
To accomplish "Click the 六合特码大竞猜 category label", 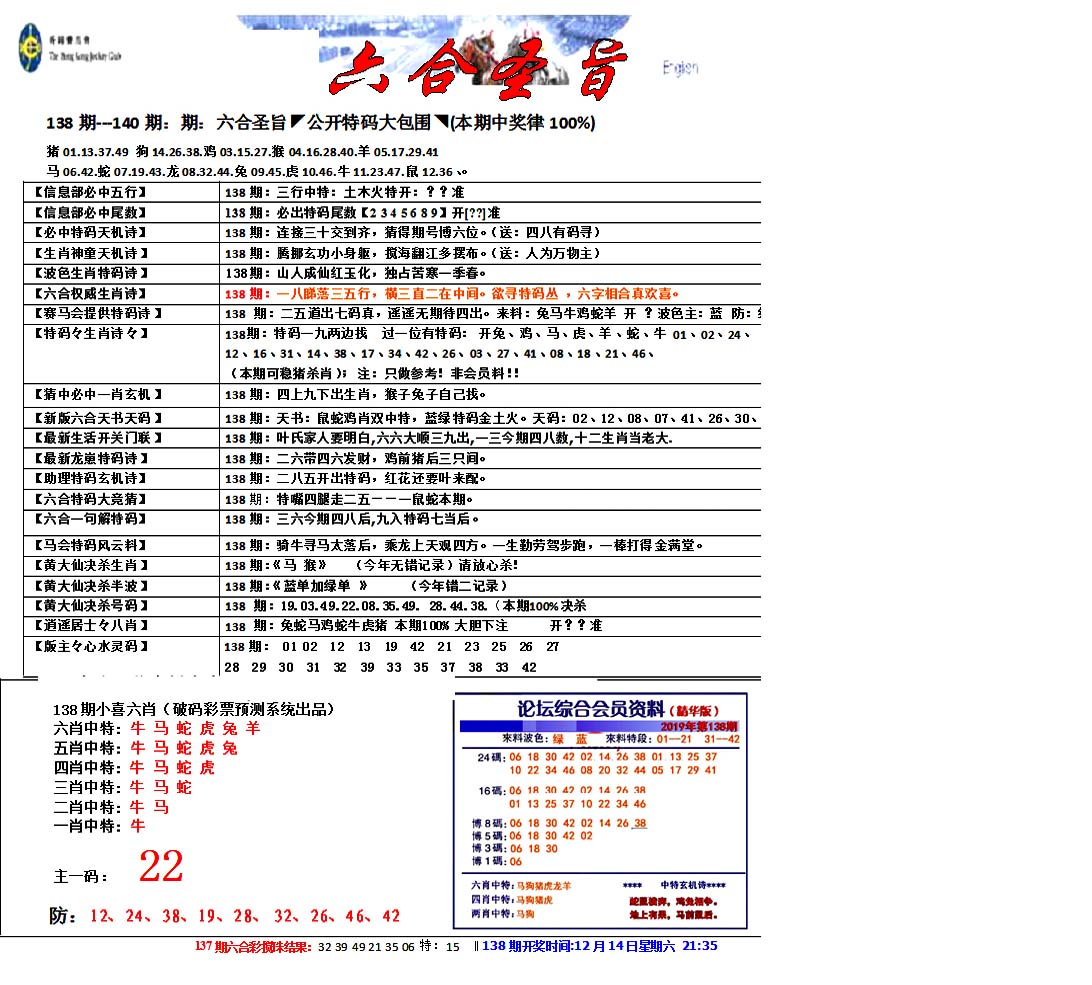I will pos(90,499).
